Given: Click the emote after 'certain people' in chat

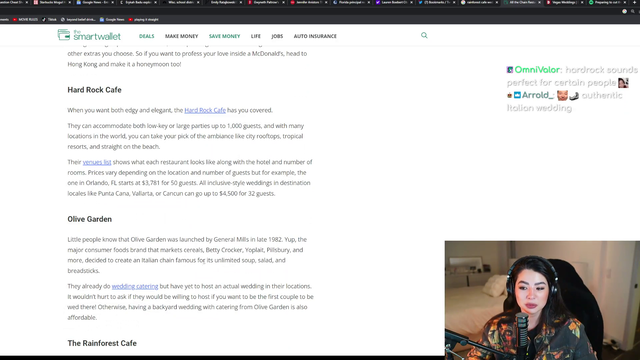Looking at the screenshot, I should tap(623, 82).
